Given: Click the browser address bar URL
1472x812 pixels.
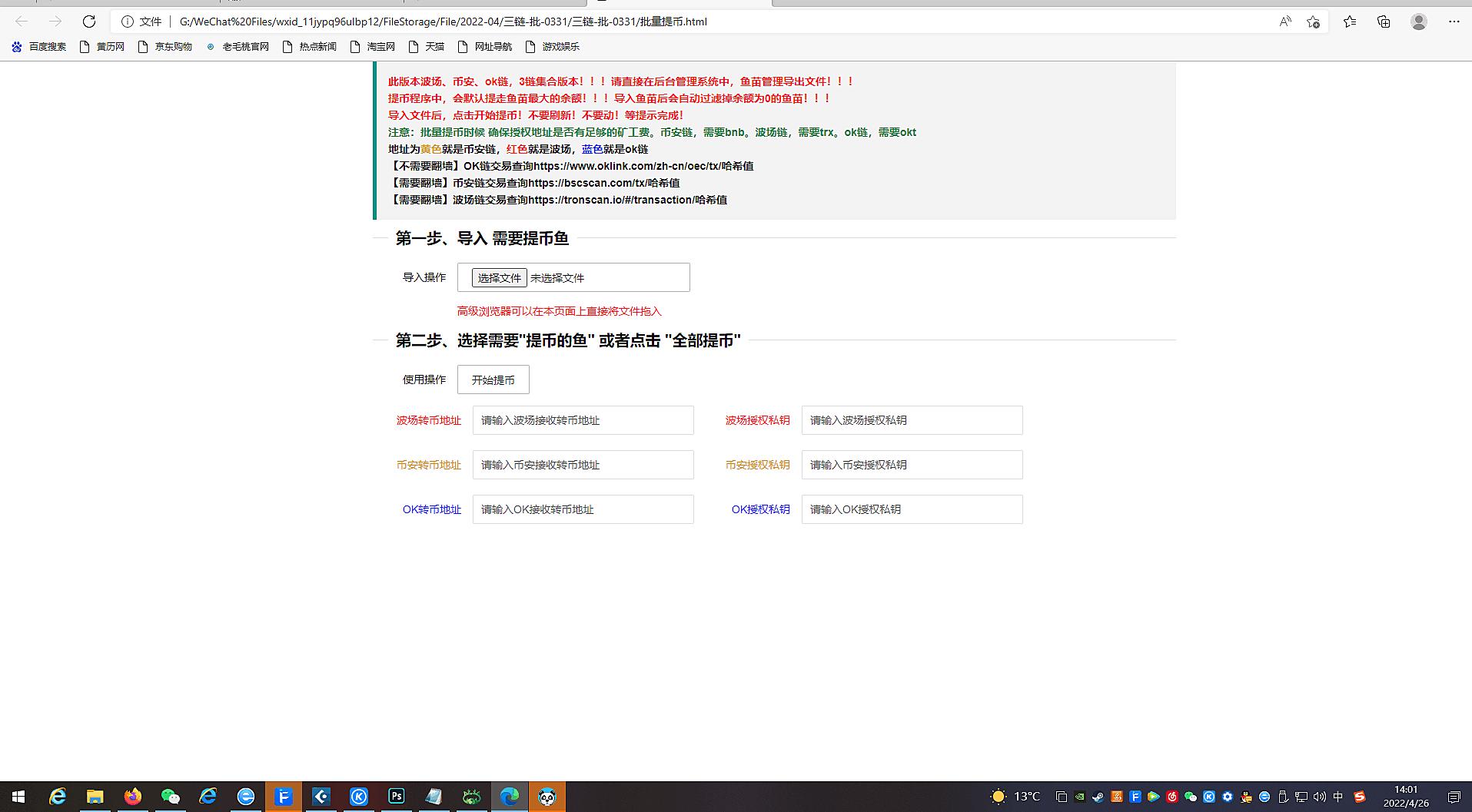Looking at the screenshot, I should (x=443, y=22).
